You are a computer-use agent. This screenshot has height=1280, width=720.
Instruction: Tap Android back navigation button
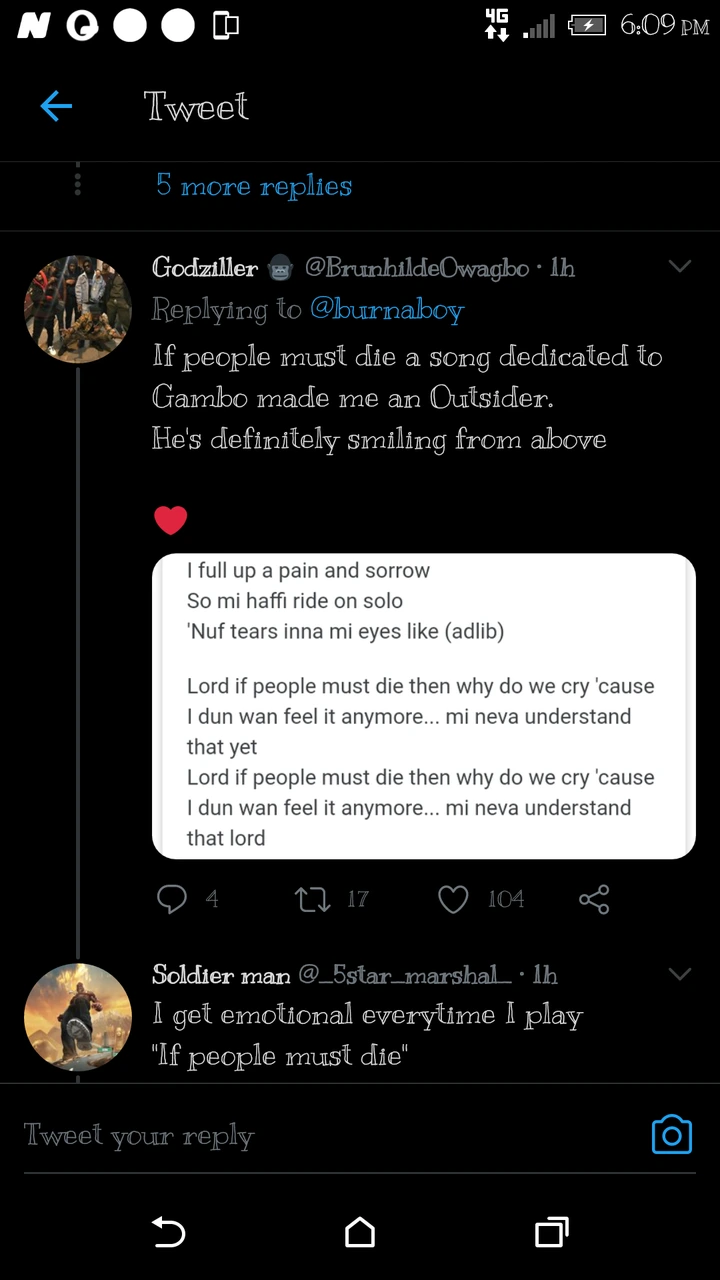click(168, 1232)
